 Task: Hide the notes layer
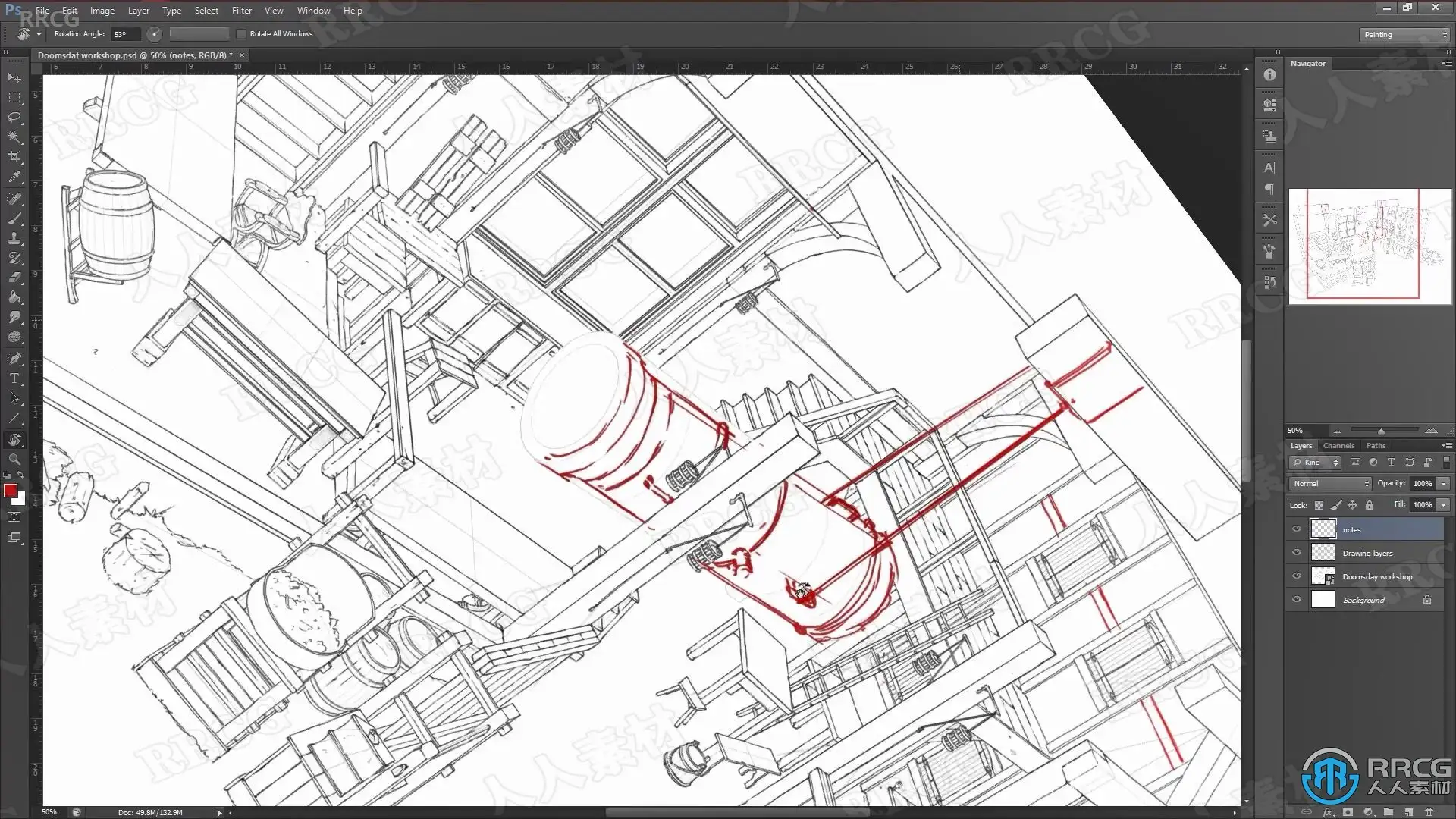[x=1297, y=529]
